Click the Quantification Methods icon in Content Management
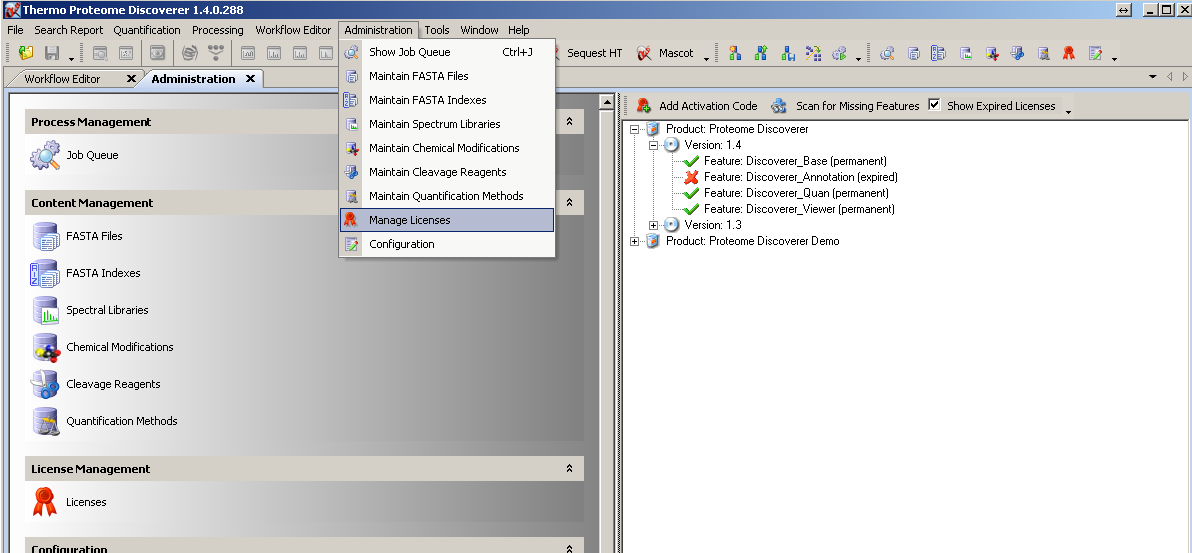1192x553 pixels. click(x=46, y=421)
